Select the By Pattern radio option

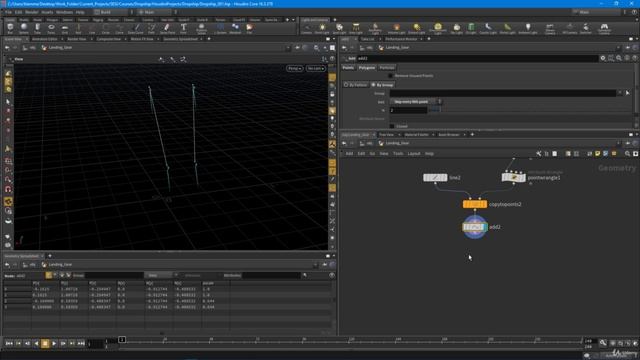tap(356, 85)
